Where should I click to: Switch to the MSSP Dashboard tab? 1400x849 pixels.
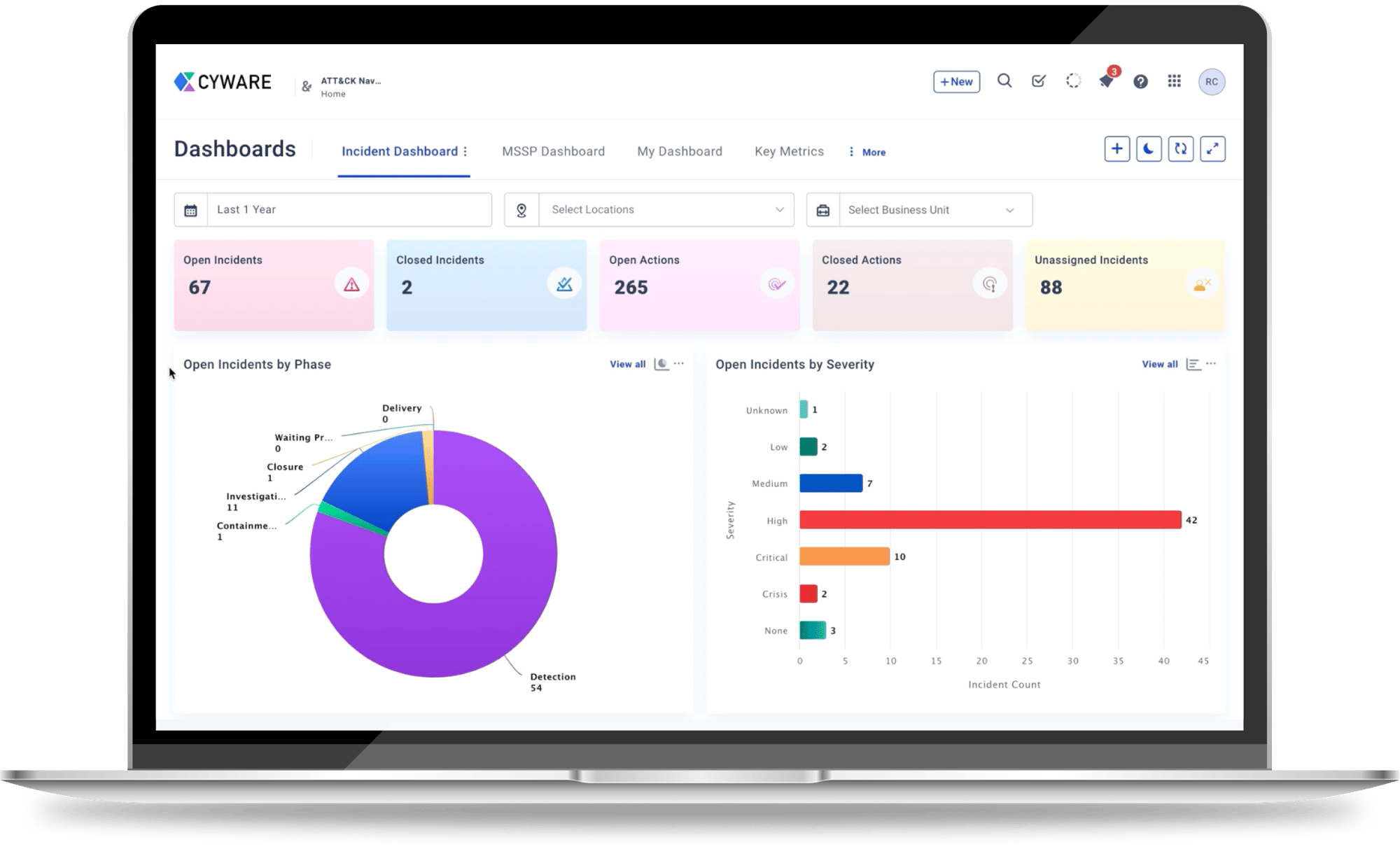tap(553, 151)
